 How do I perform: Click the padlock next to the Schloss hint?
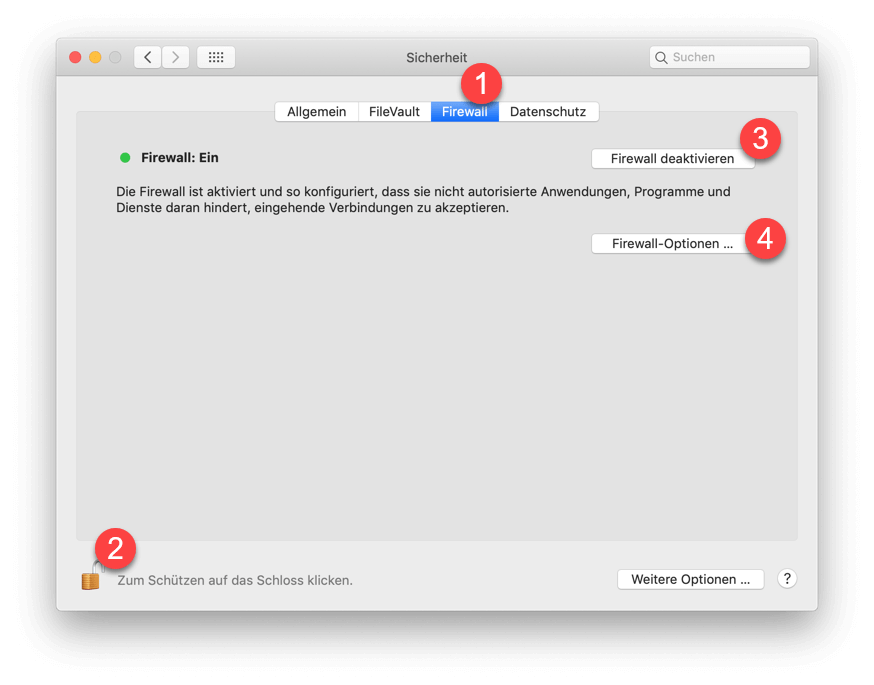(90, 578)
